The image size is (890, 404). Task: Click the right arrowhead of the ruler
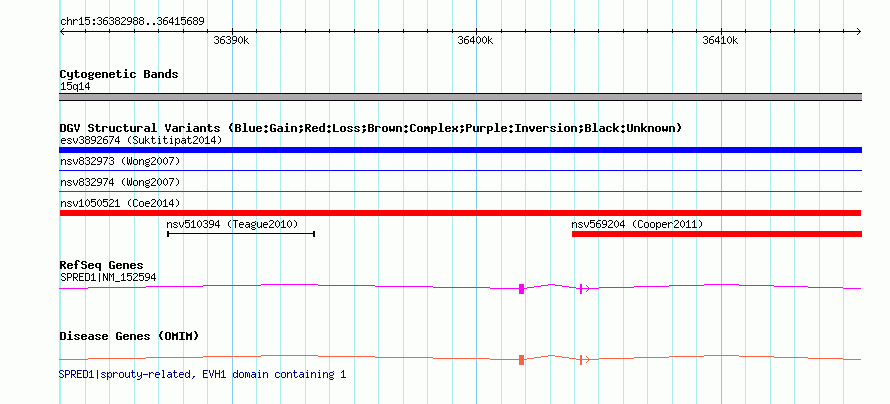click(x=859, y=31)
